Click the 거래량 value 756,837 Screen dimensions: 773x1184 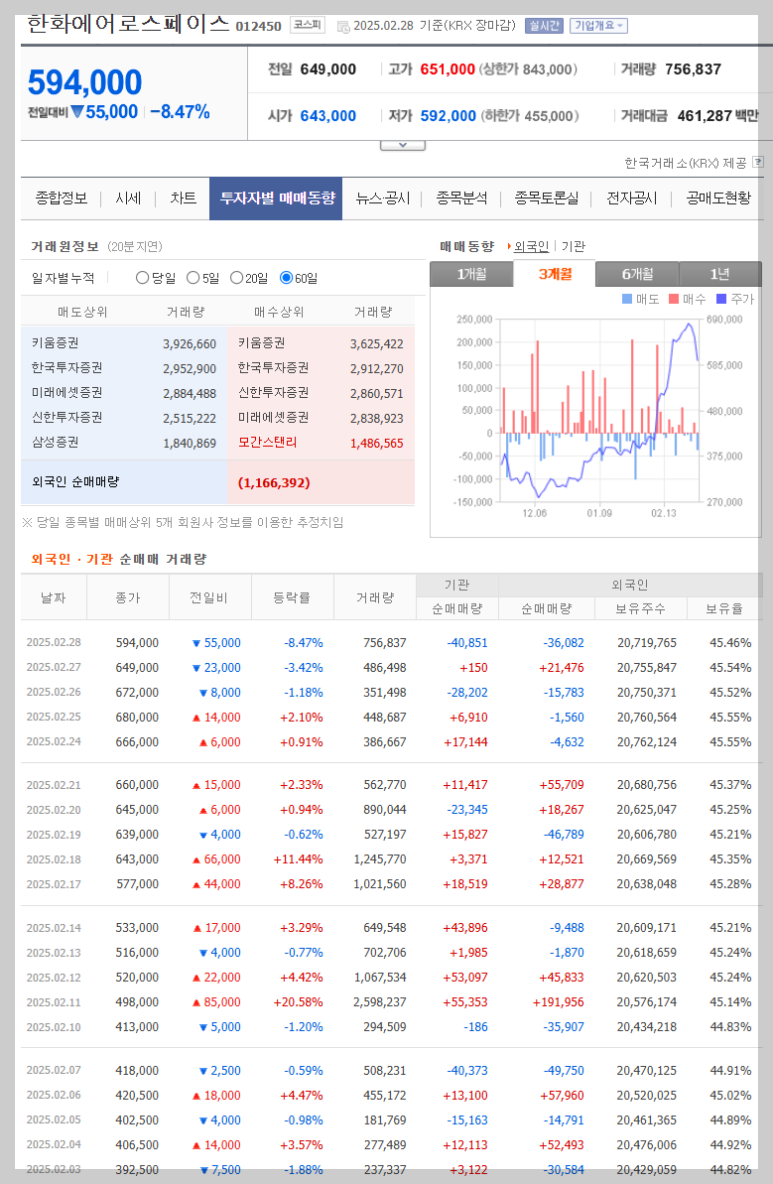pos(693,69)
